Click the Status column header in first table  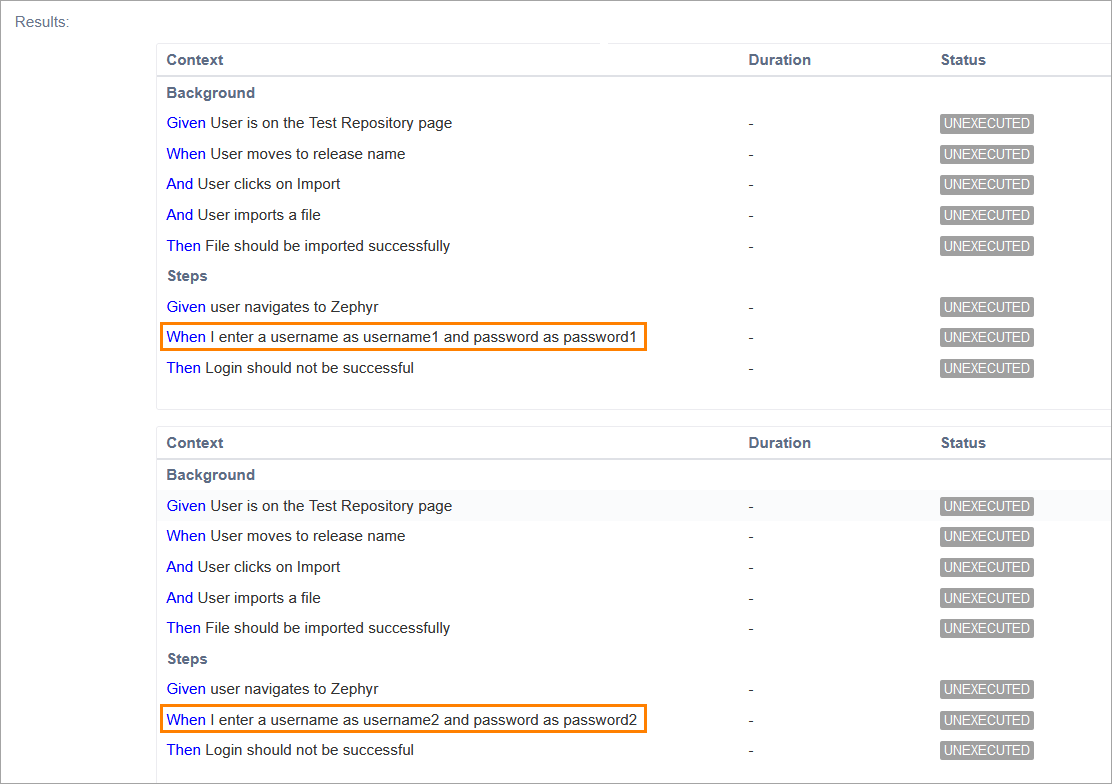(x=963, y=60)
